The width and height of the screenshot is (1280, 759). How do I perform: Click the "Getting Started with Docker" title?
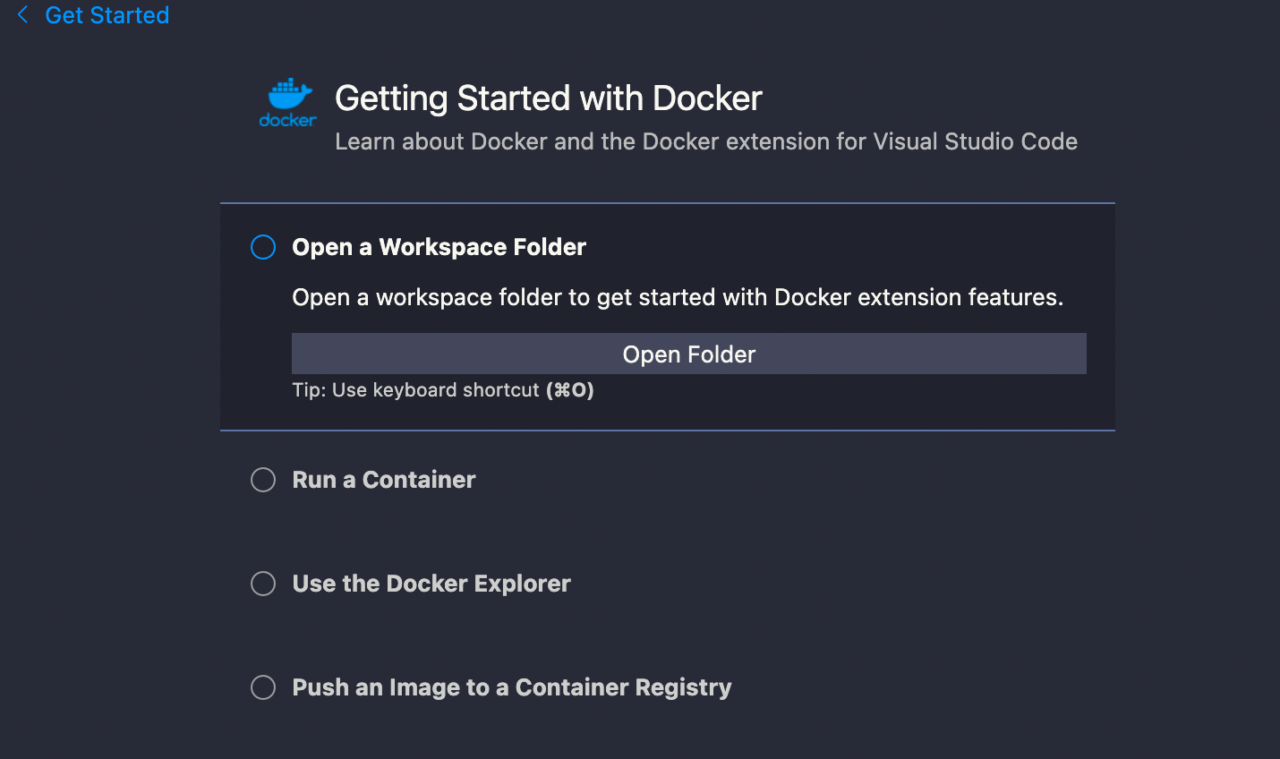[x=548, y=98]
